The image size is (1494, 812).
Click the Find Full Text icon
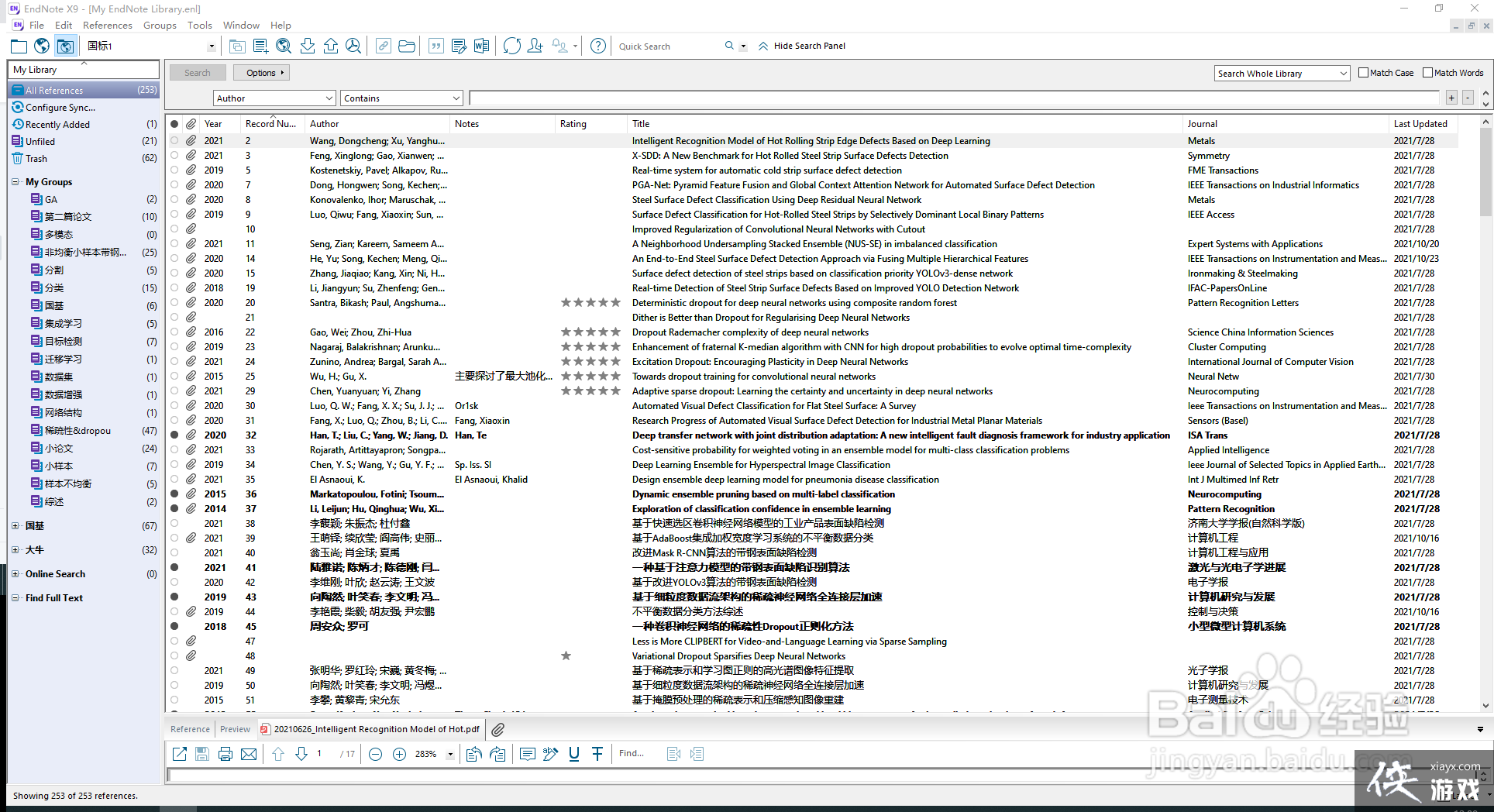353,46
